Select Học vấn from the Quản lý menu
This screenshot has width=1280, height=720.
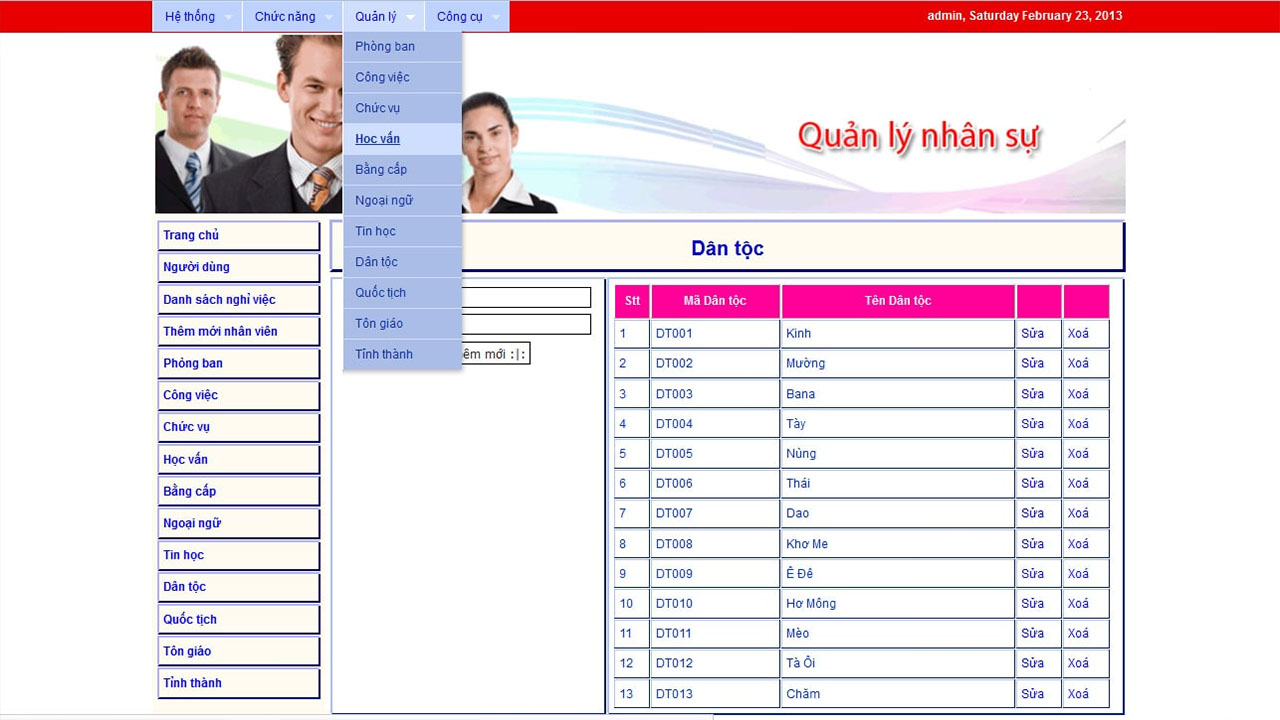pyautogui.click(x=377, y=138)
